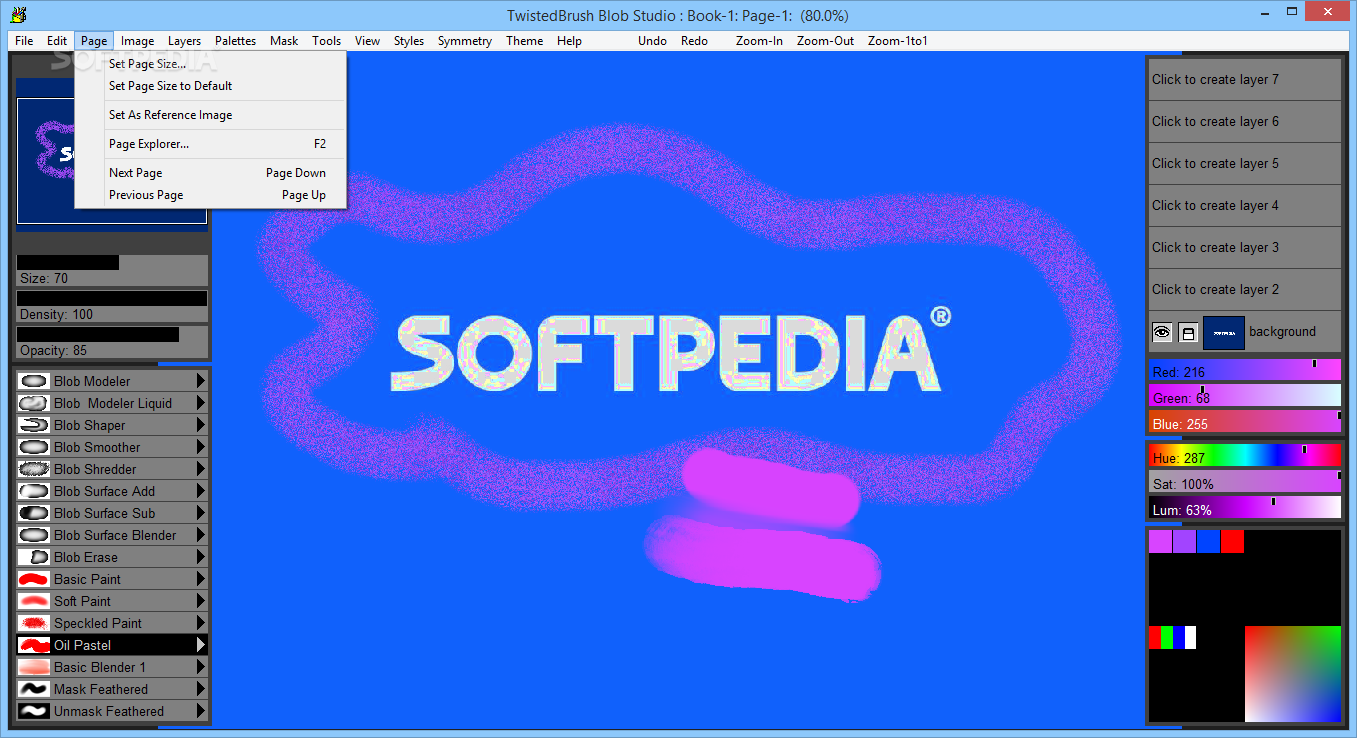1357x738 pixels.
Task: Adjust the Hue slider
Action: tap(1244, 457)
